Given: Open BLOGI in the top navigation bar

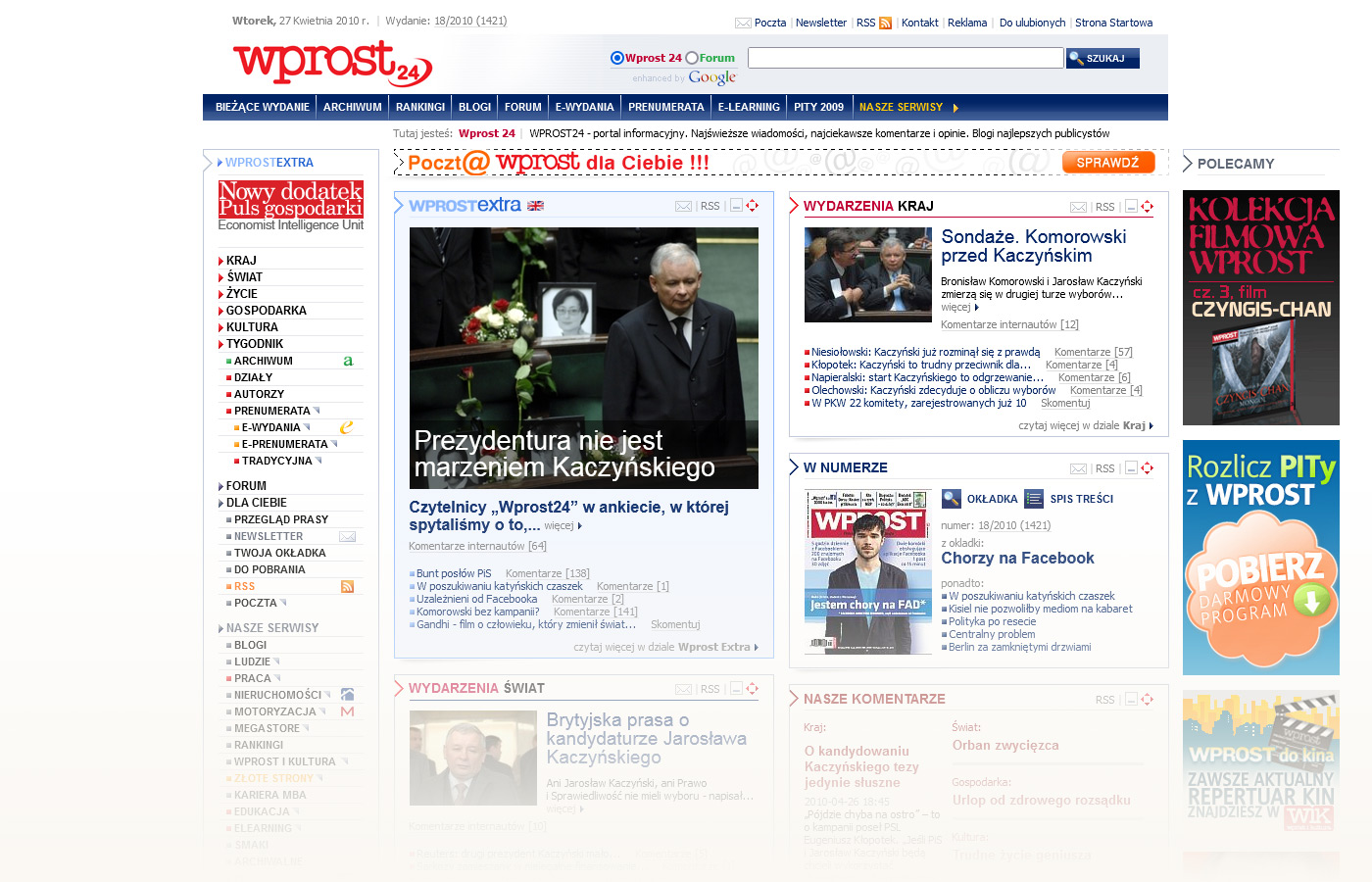Looking at the screenshot, I should point(474,107).
